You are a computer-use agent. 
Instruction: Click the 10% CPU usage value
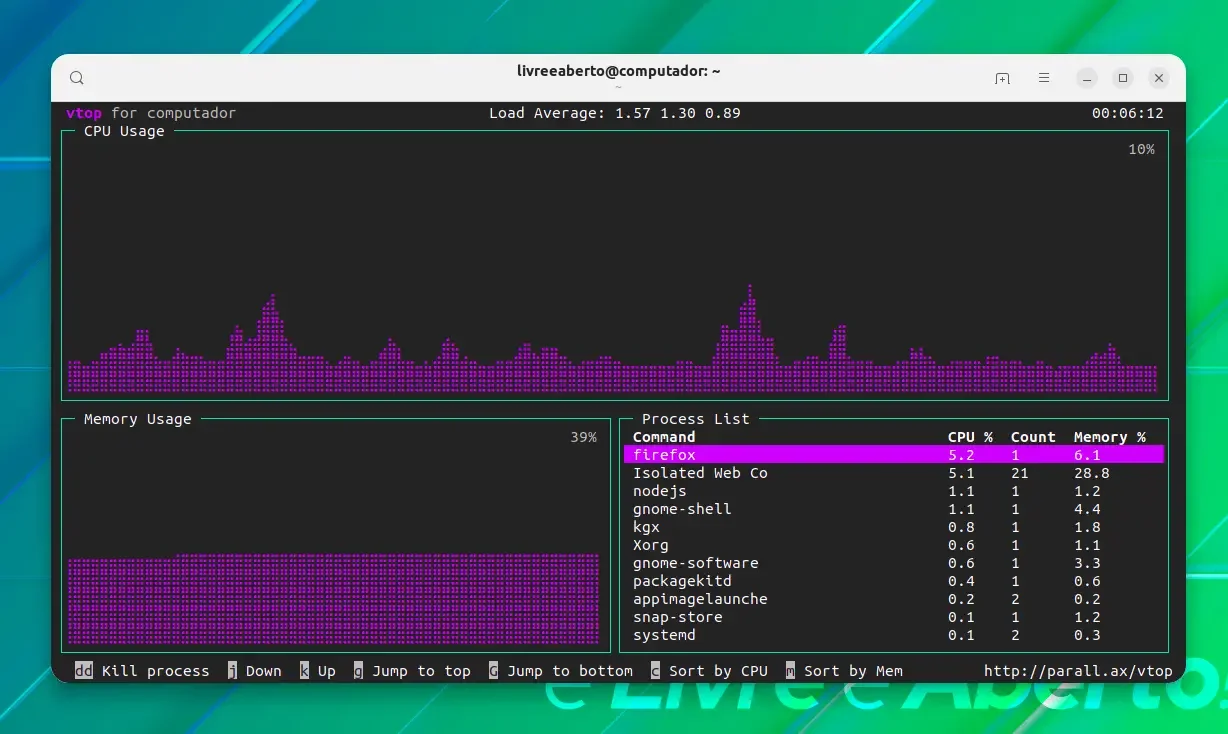1141,149
